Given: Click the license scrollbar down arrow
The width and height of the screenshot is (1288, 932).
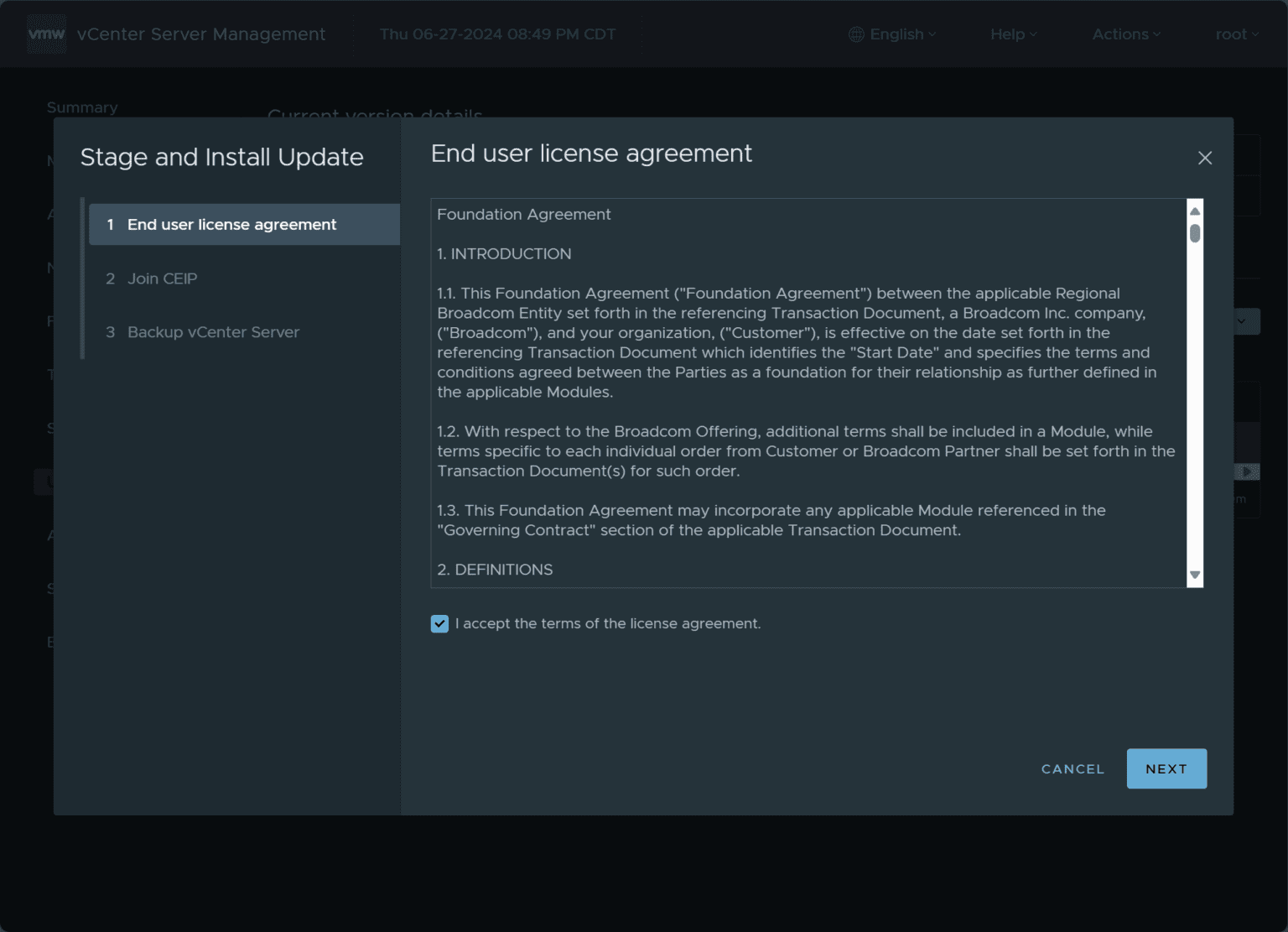Looking at the screenshot, I should [1195, 575].
